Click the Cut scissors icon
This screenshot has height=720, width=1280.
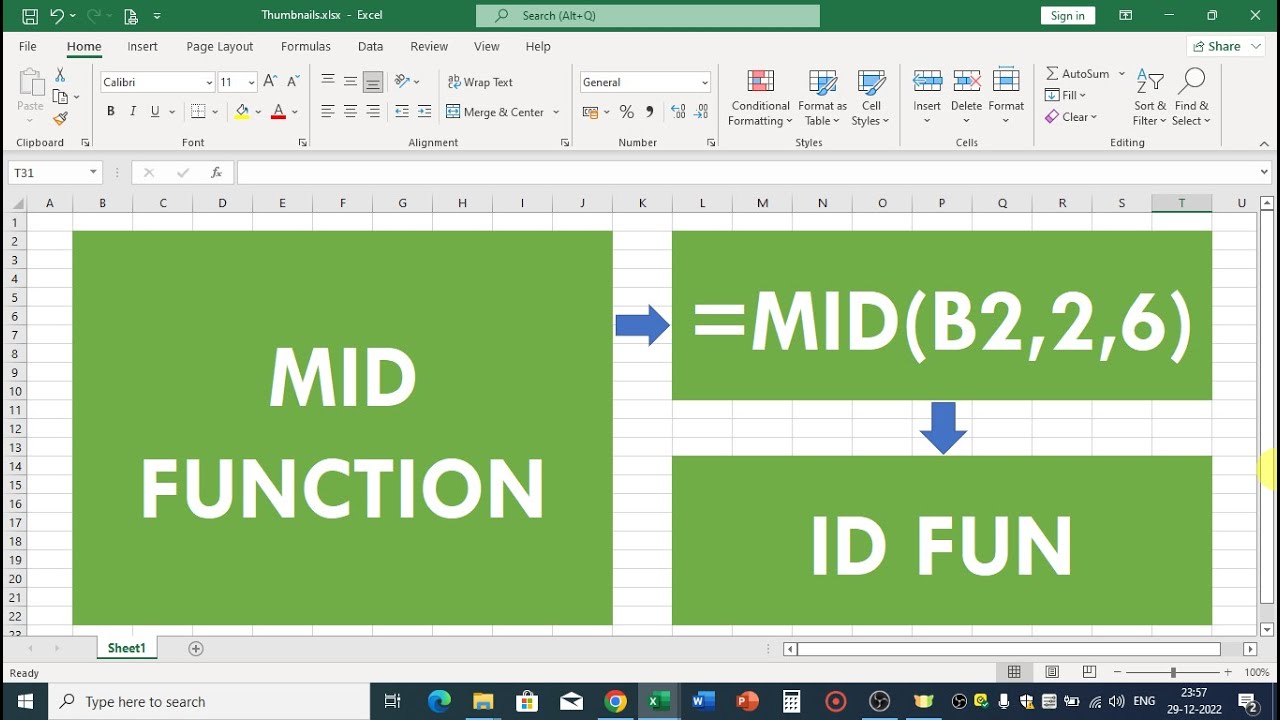click(60, 75)
